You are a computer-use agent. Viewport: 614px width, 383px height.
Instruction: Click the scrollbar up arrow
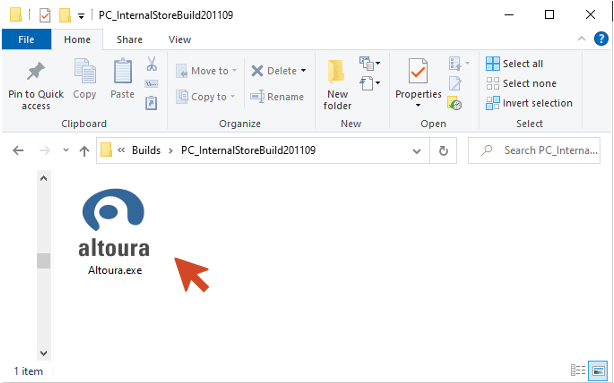click(44, 179)
